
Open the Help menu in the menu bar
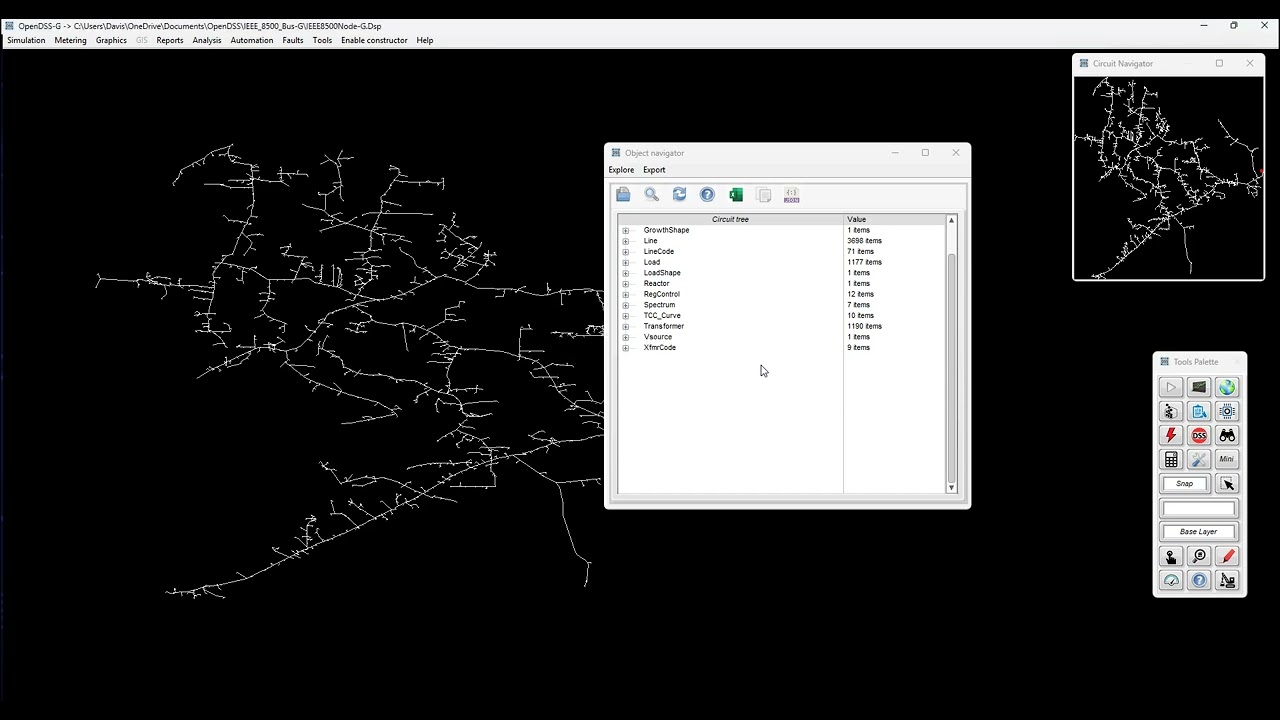[x=425, y=40]
